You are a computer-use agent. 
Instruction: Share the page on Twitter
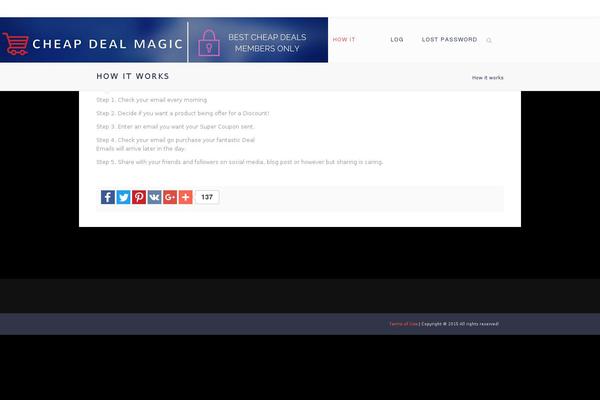pos(124,197)
